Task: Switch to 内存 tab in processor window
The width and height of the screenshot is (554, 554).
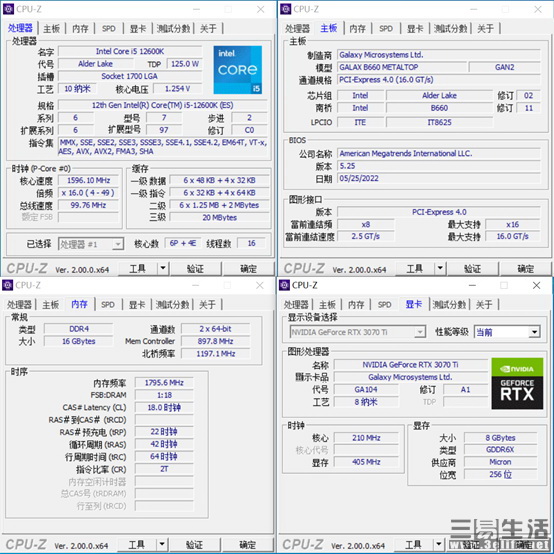Action: [80, 29]
